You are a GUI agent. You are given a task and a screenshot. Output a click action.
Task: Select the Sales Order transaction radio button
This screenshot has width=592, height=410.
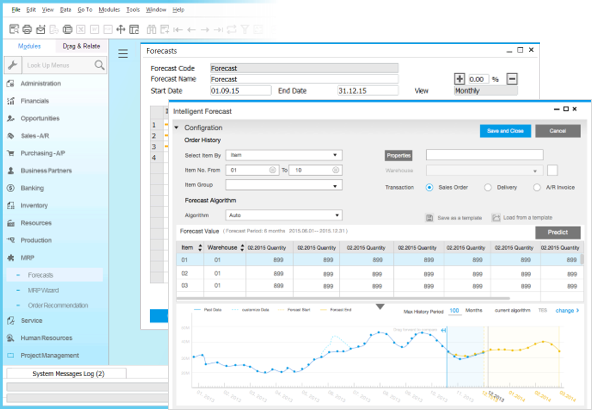click(429, 187)
